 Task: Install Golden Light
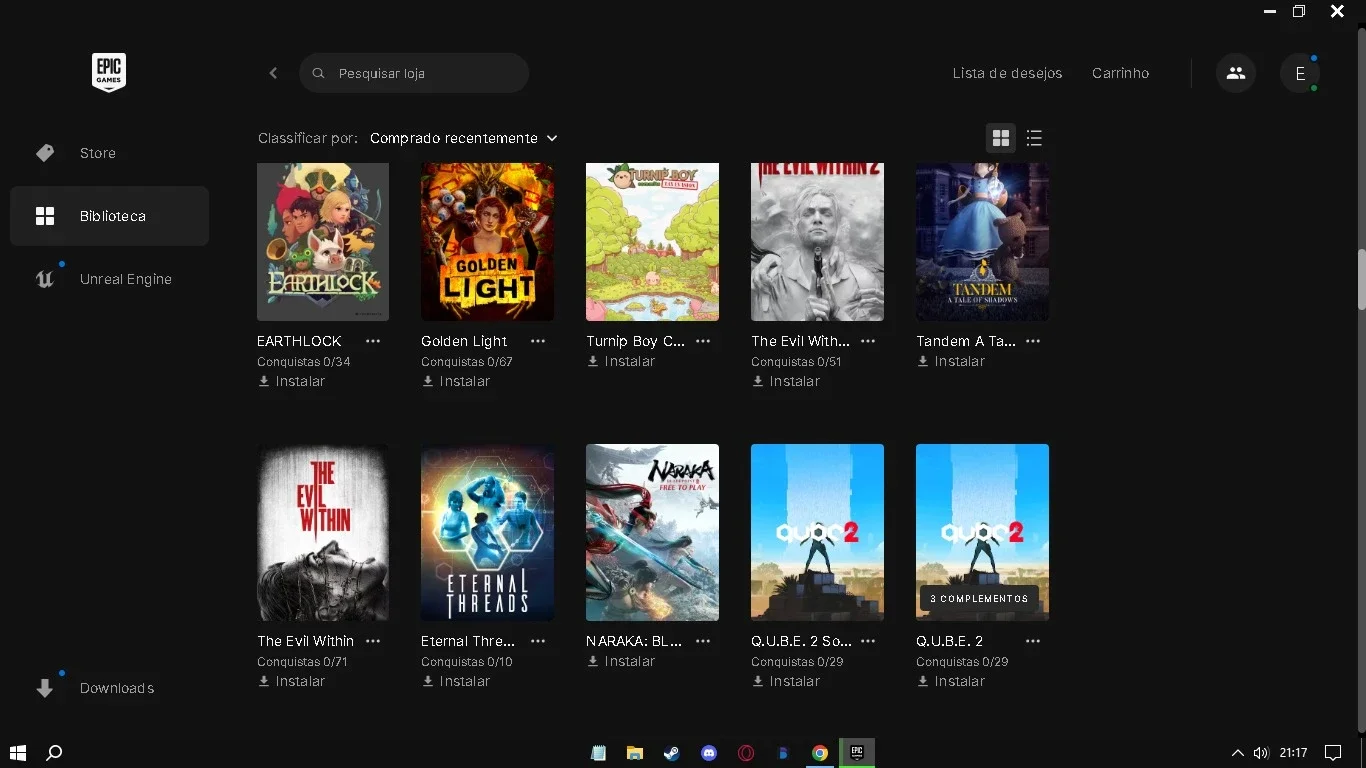coord(456,381)
